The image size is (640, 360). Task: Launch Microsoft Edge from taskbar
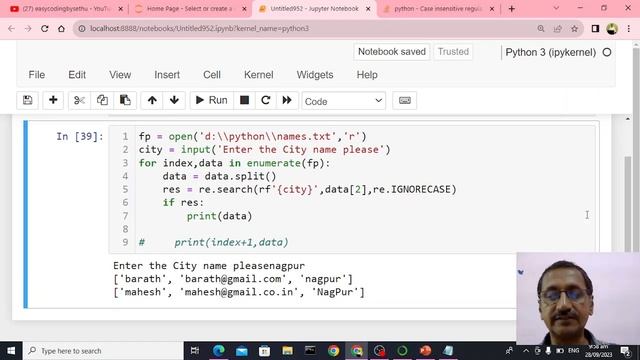pos(218,351)
